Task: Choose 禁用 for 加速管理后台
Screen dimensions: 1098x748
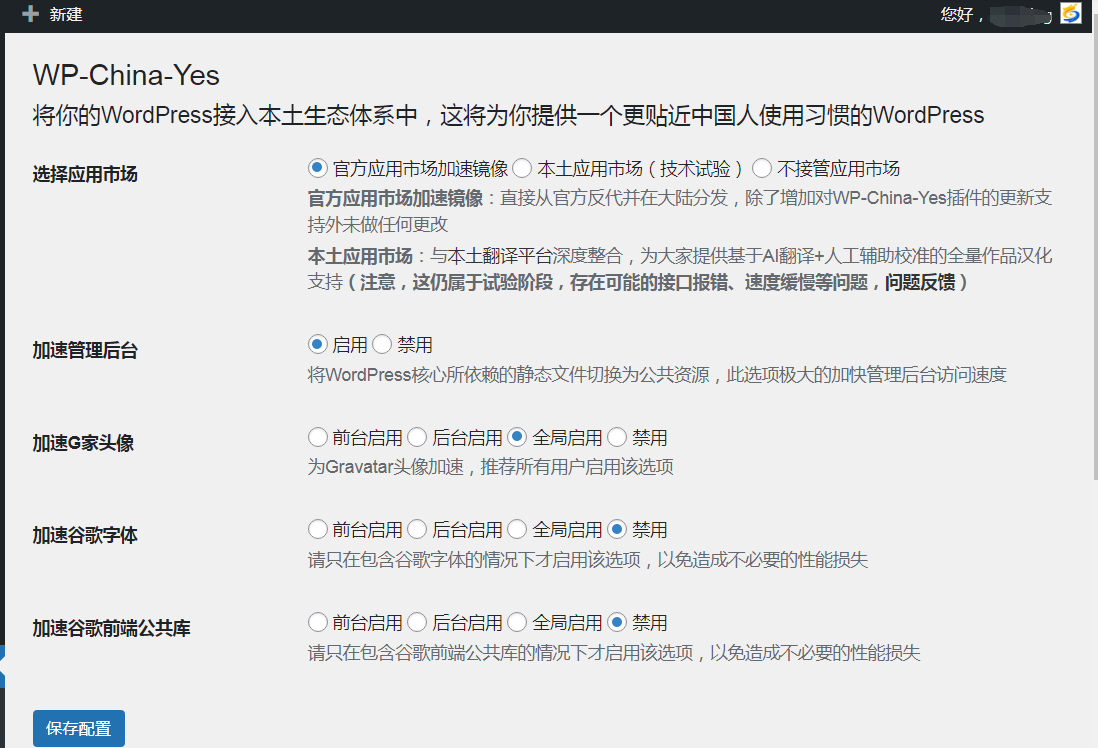Action: pos(382,345)
